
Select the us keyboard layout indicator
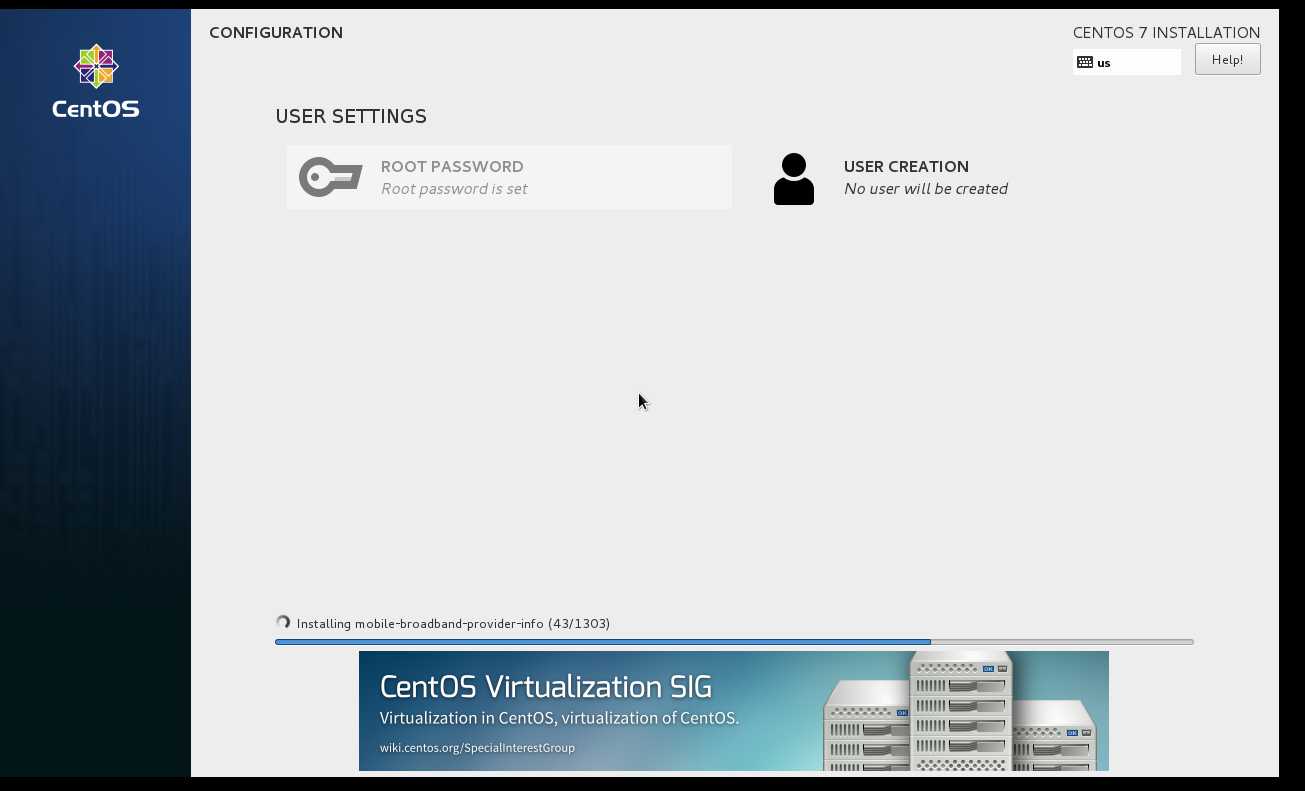tap(1127, 62)
